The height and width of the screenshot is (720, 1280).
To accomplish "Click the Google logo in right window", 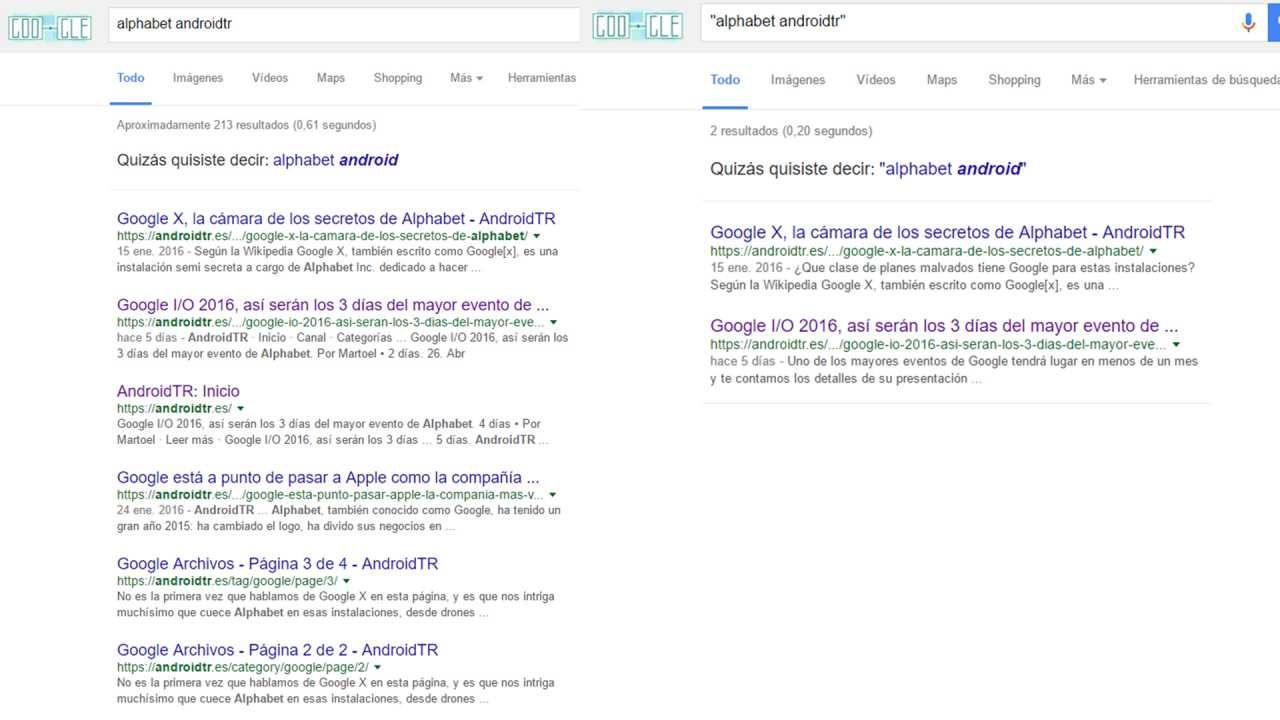I will tap(638, 26).
